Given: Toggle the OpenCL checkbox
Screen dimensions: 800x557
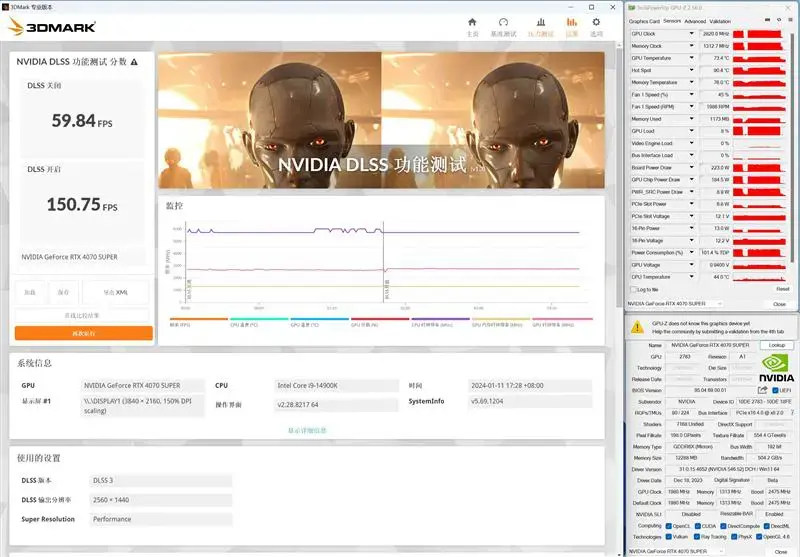Looking at the screenshot, I should tap(668, 526).
